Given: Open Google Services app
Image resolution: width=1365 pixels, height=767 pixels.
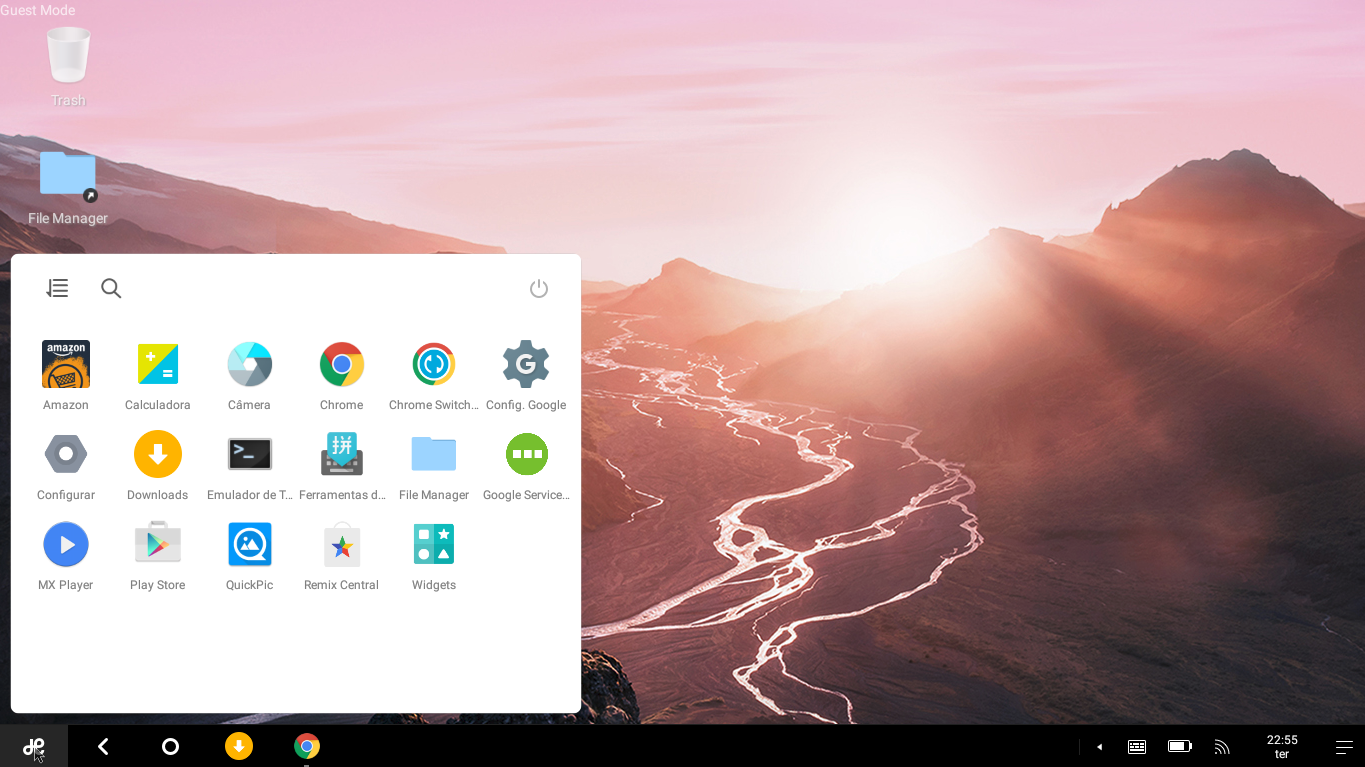Looking at the screenshot, I should 526,465.
